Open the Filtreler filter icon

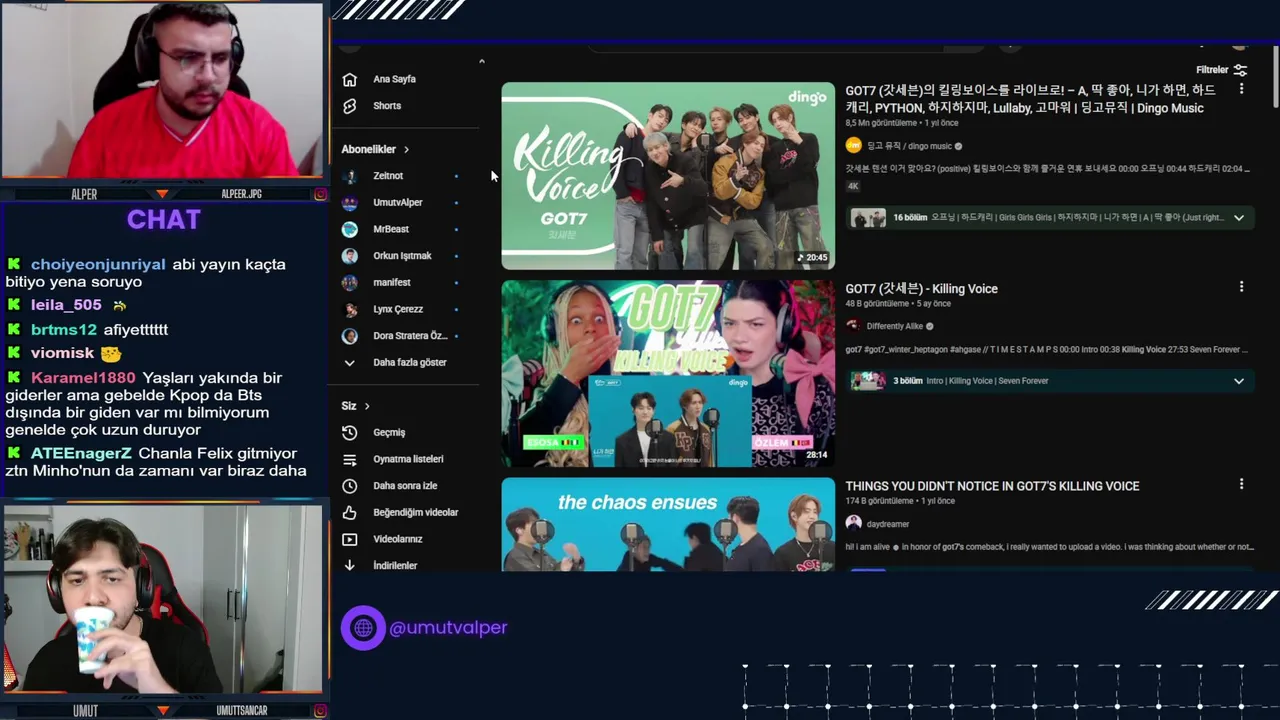[1240, 70]
